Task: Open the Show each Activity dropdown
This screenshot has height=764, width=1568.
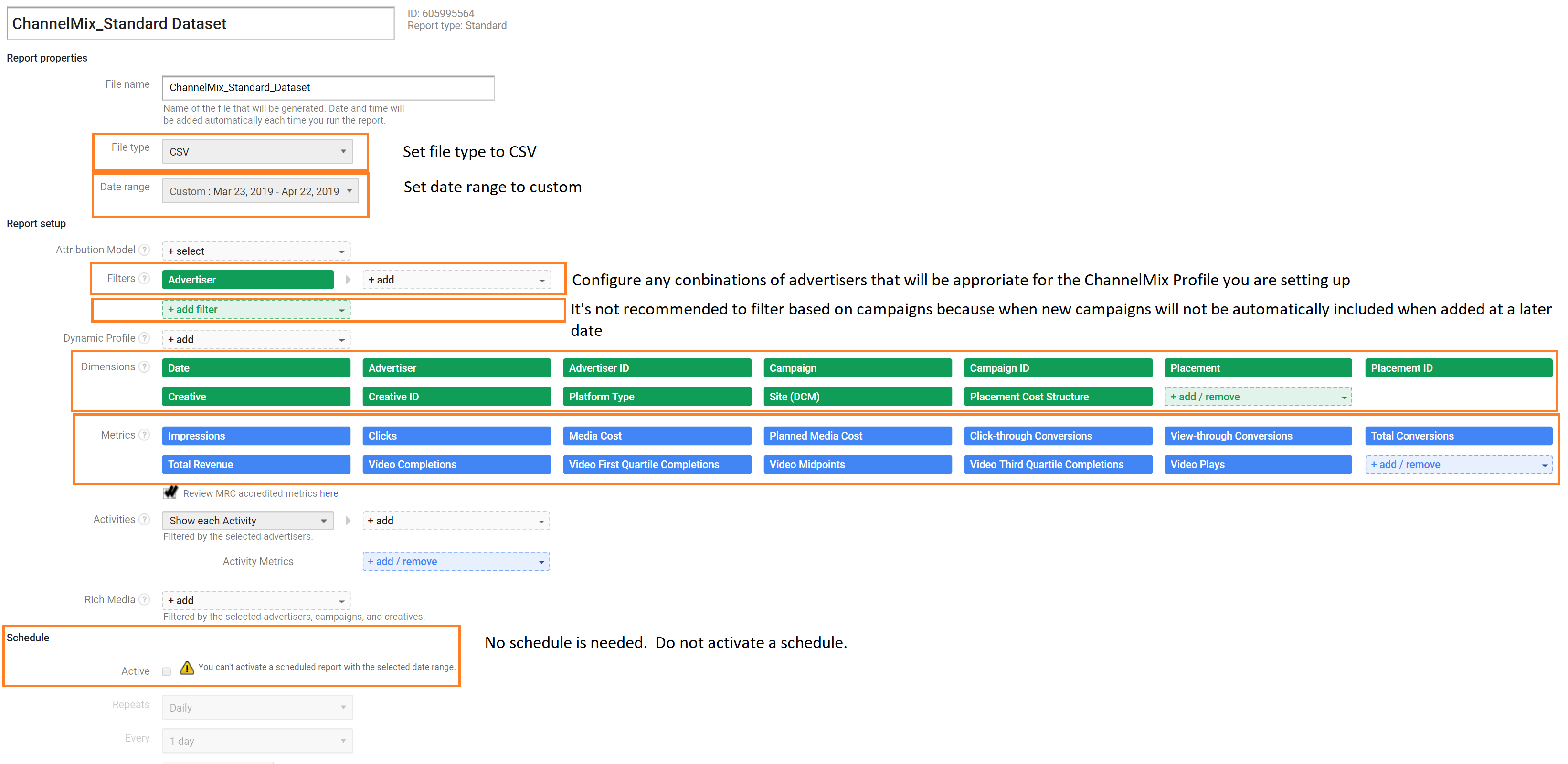Action: point(248,521)
